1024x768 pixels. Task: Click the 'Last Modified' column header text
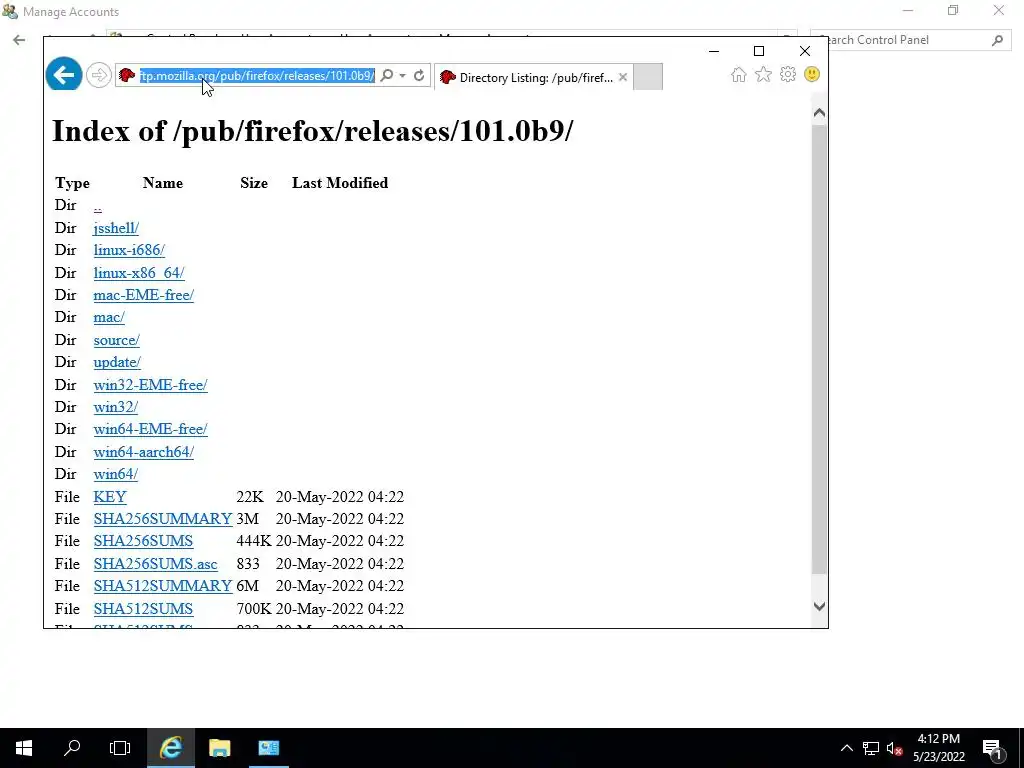click(x=340, y=183)
